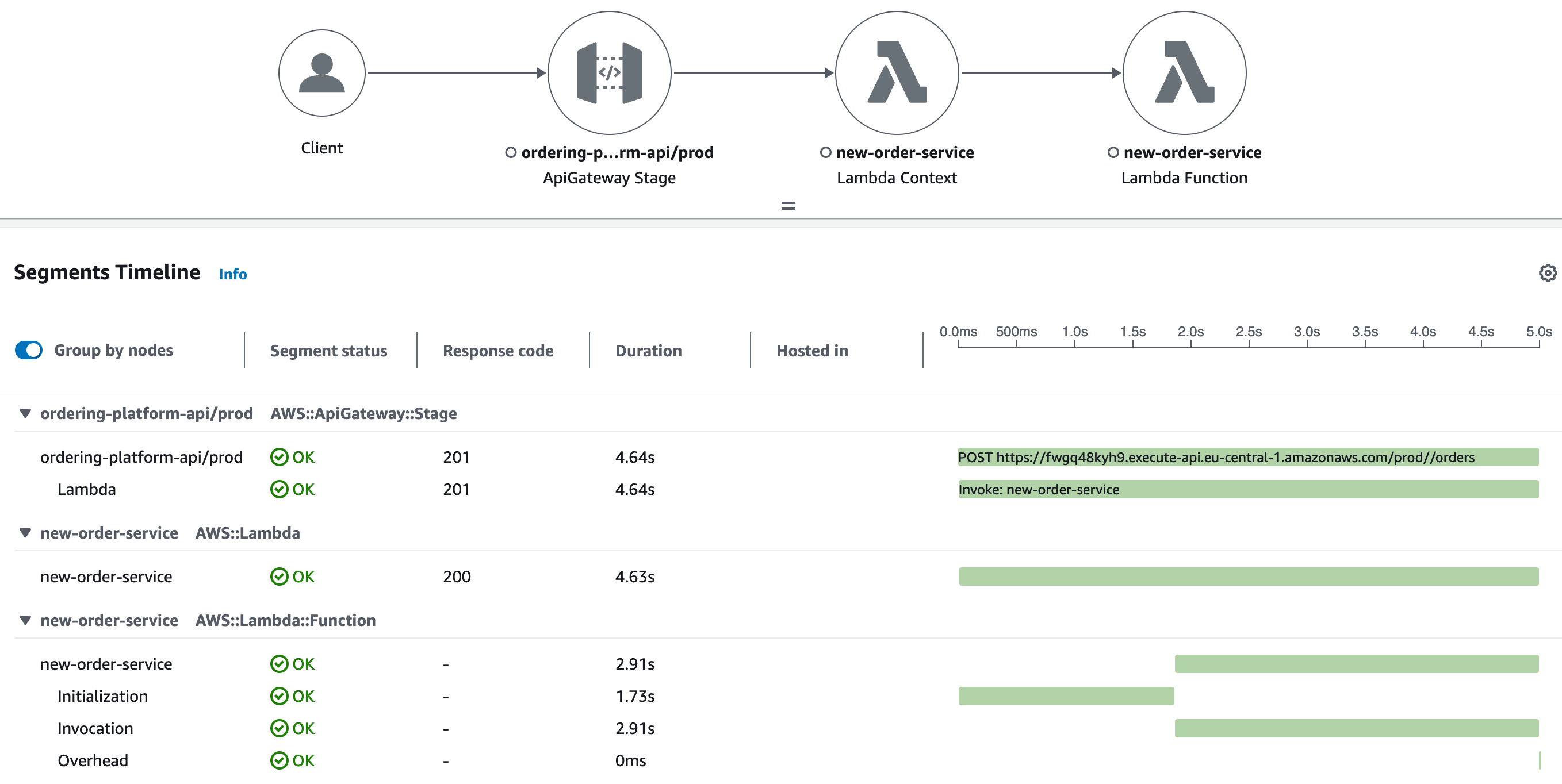Select the ApiGateway Stage node icon

(609, 74)
